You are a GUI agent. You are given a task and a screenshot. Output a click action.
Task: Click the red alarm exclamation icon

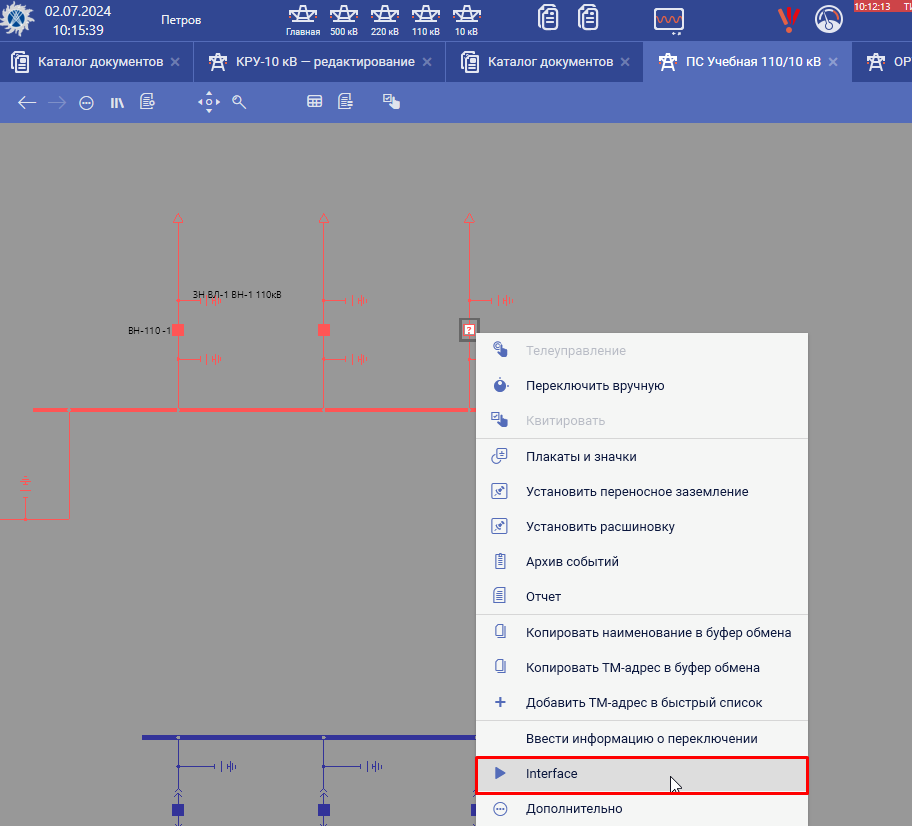click(789, 19)
